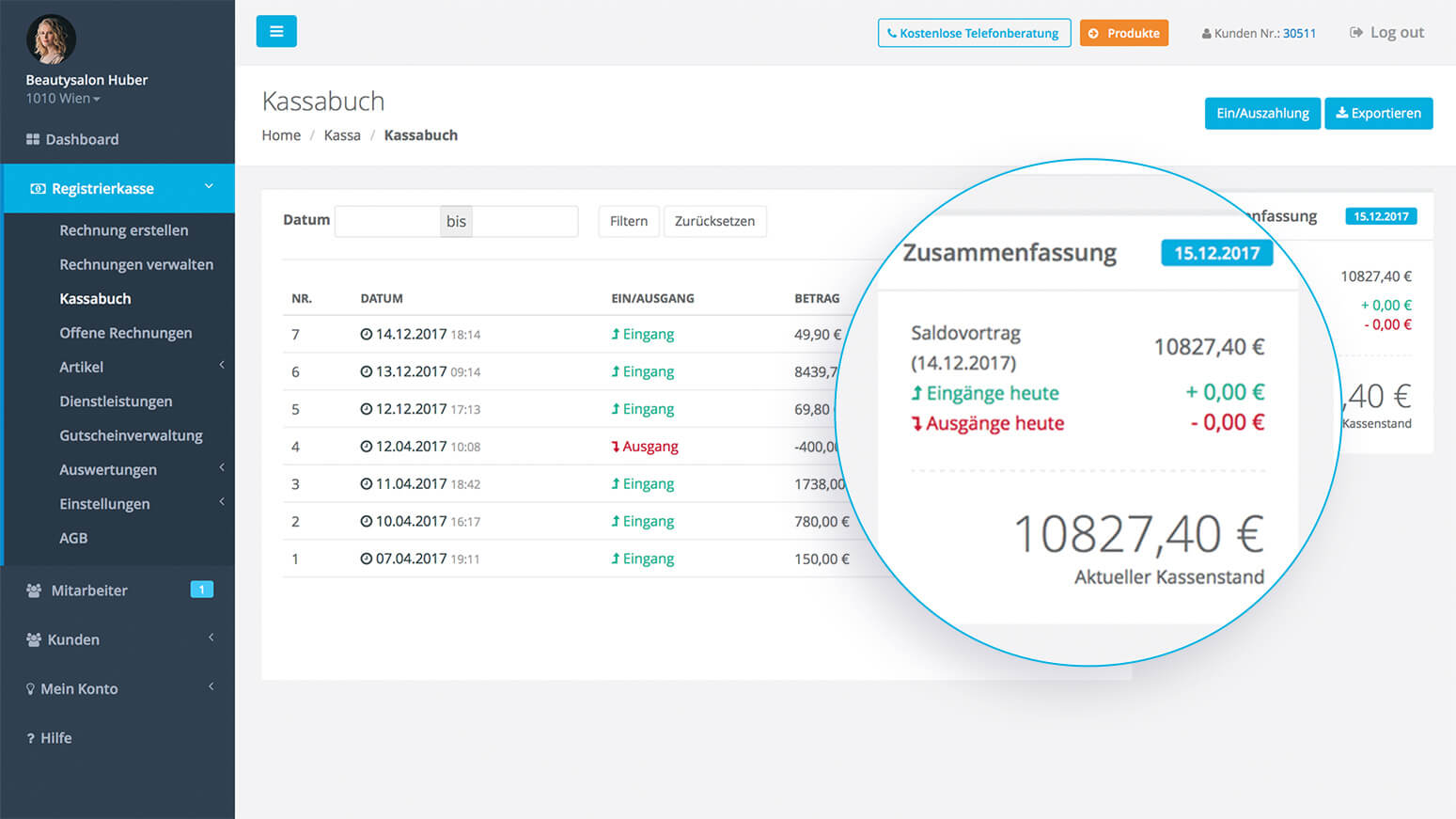Click the Mitarbeiter people icon
Image resolution: width=1456 pixels, height=819 pixels.
[32, 590]
